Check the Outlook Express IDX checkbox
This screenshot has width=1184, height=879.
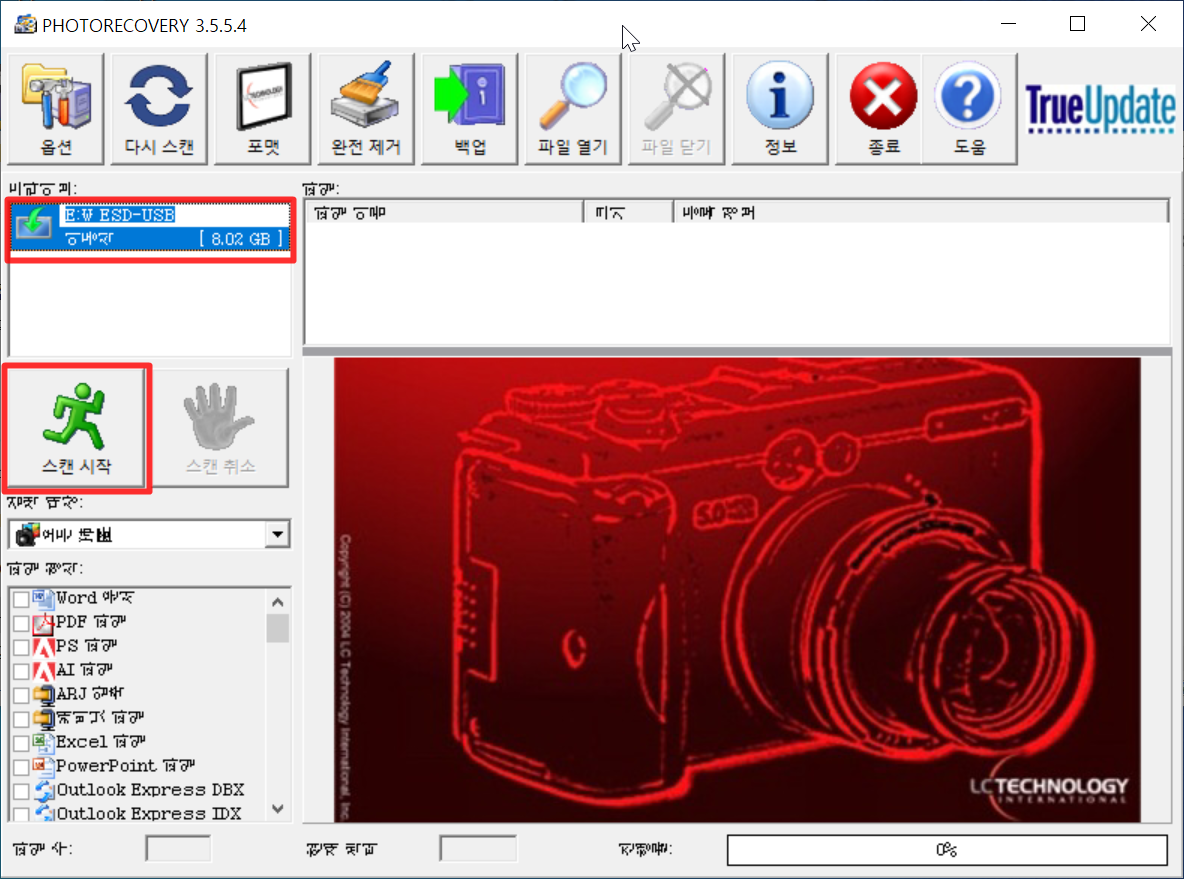(x=21, y=814)
